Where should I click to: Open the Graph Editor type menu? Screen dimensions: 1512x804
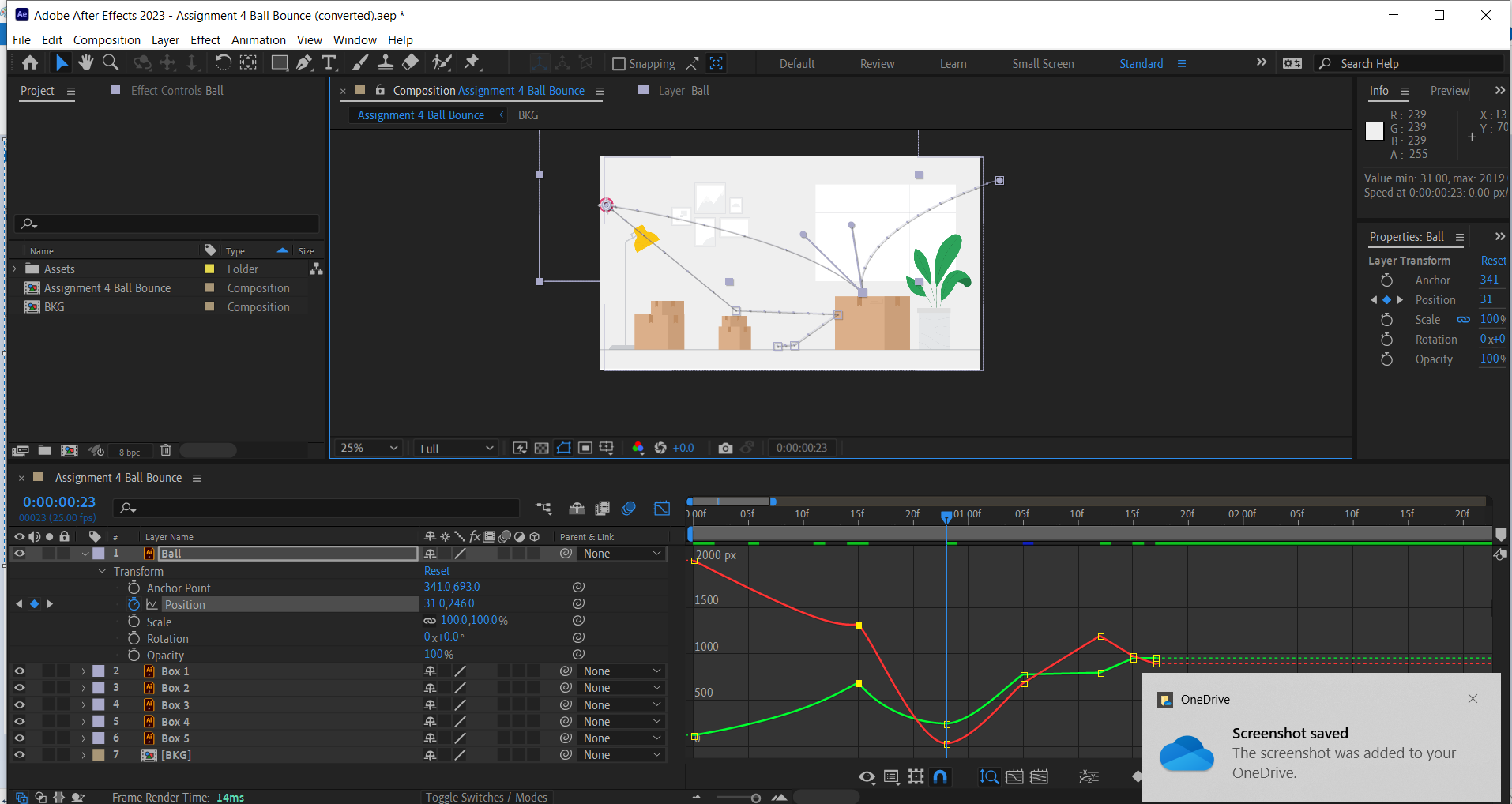(891, 777)
